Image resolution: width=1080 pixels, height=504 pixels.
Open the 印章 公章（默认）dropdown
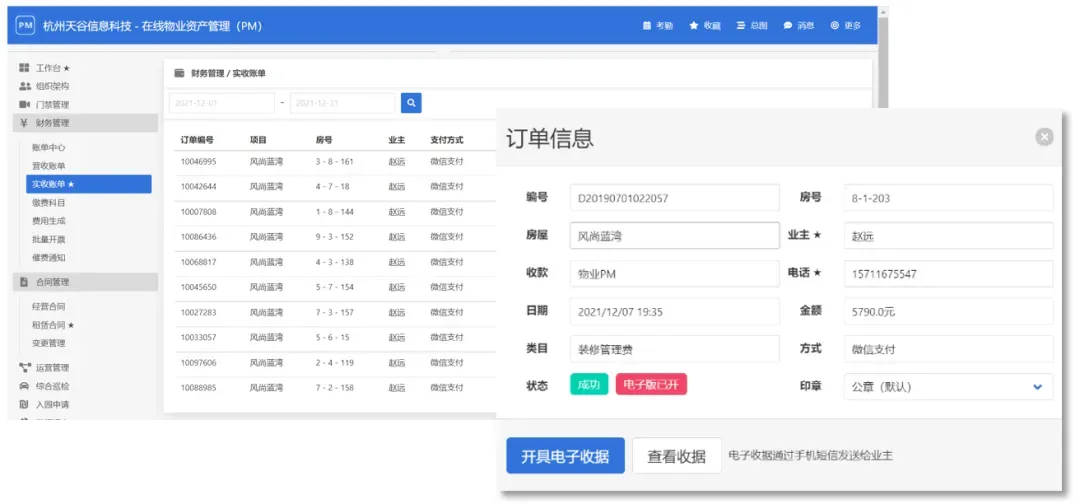point(948,386)
